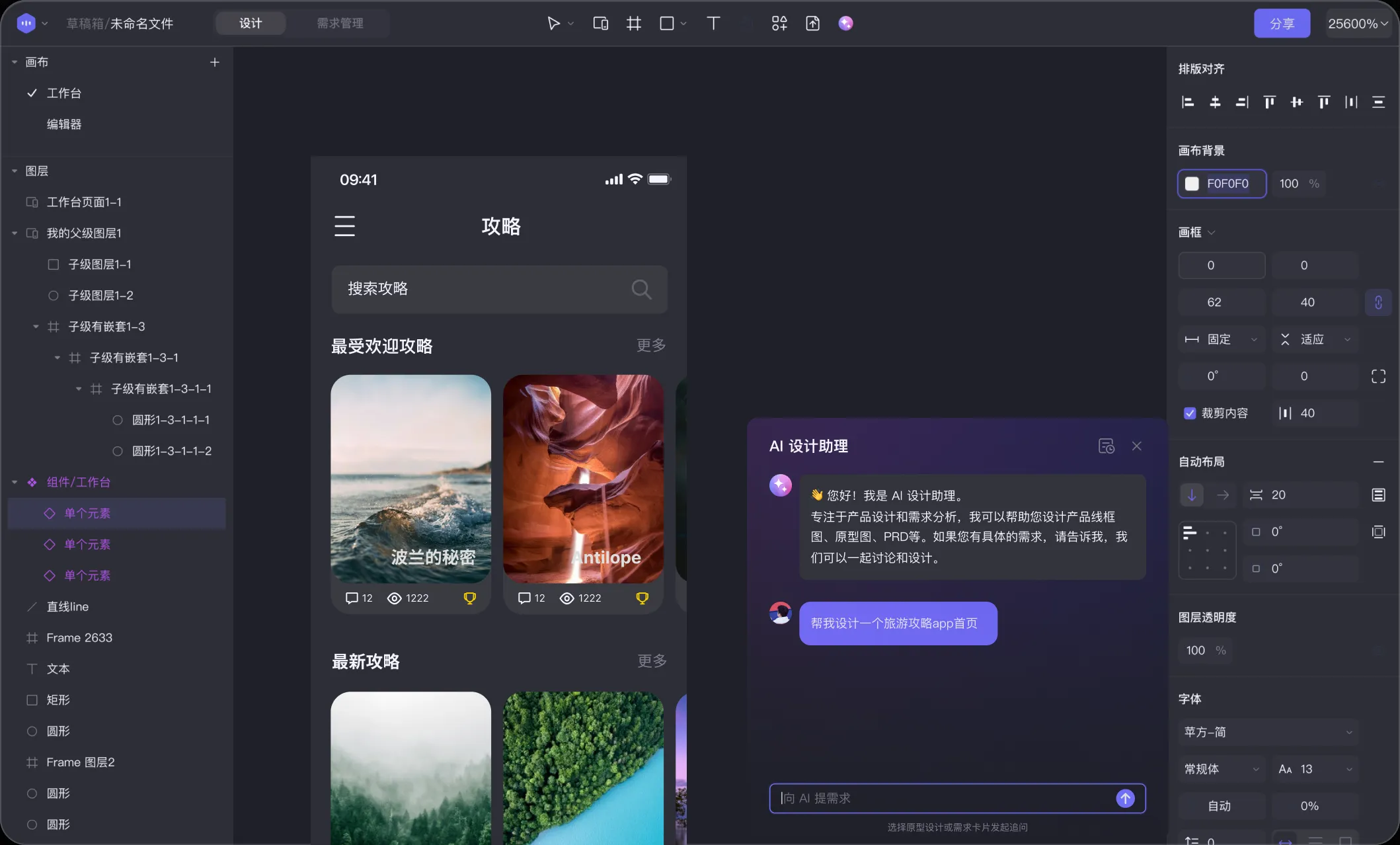1400x845 pixels.
Task: Toggle the 裁剪内容 checkbox
Action: [1190, 413]
